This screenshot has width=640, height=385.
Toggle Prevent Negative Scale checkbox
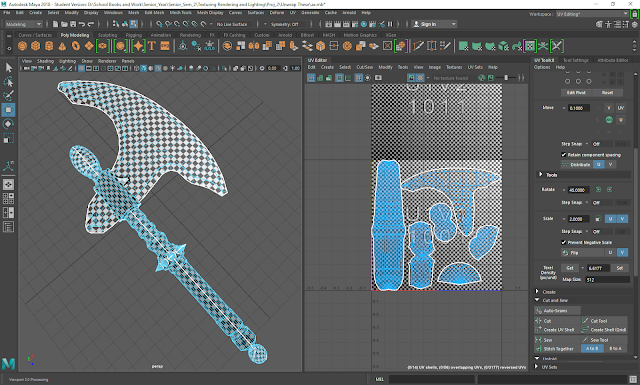tap(563, 242)
